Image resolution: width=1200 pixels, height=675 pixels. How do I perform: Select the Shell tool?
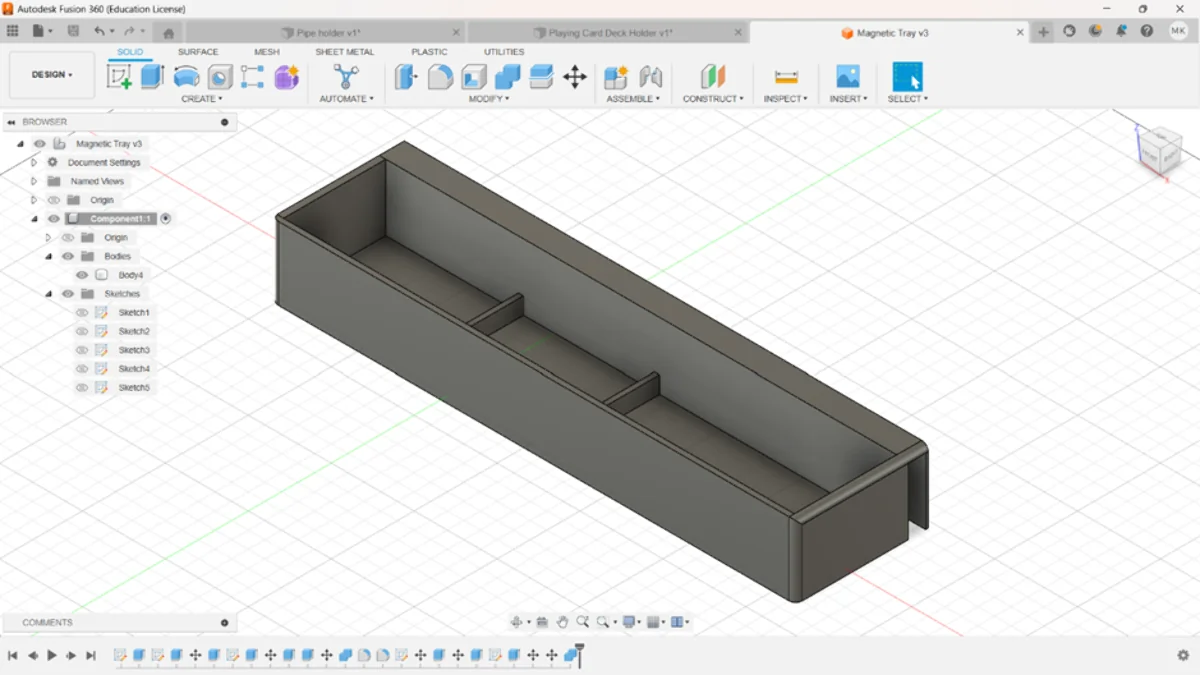coord(474,77)
